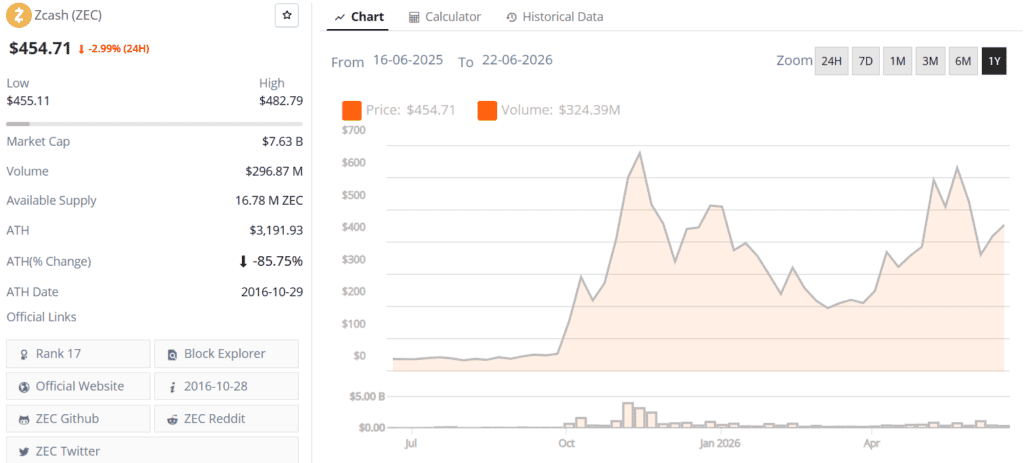Click the Official Links label
The image size is (1024, 463).
(41, 317)
